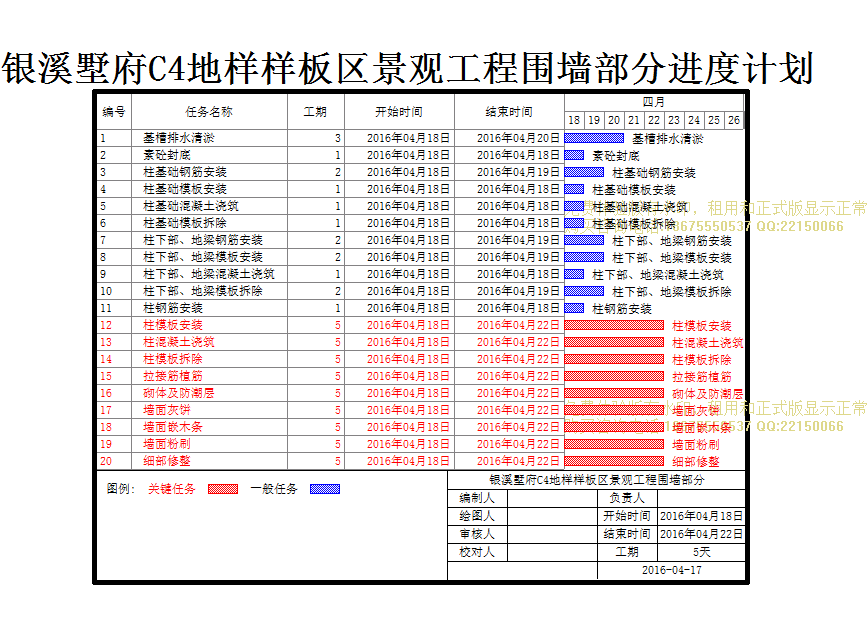Click the 工期 column header

point(315,112)
